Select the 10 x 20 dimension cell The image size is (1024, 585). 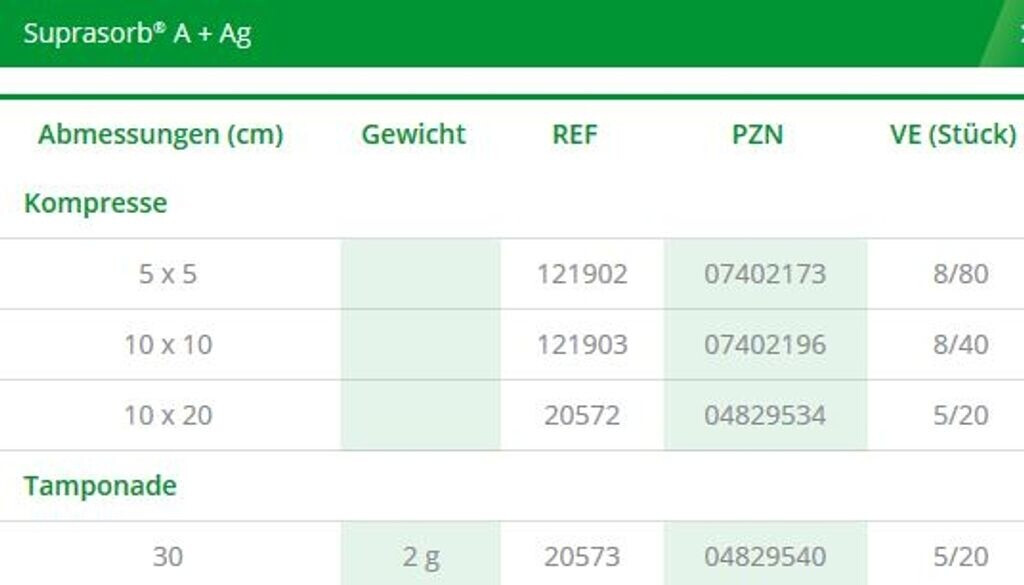[168, 415]
